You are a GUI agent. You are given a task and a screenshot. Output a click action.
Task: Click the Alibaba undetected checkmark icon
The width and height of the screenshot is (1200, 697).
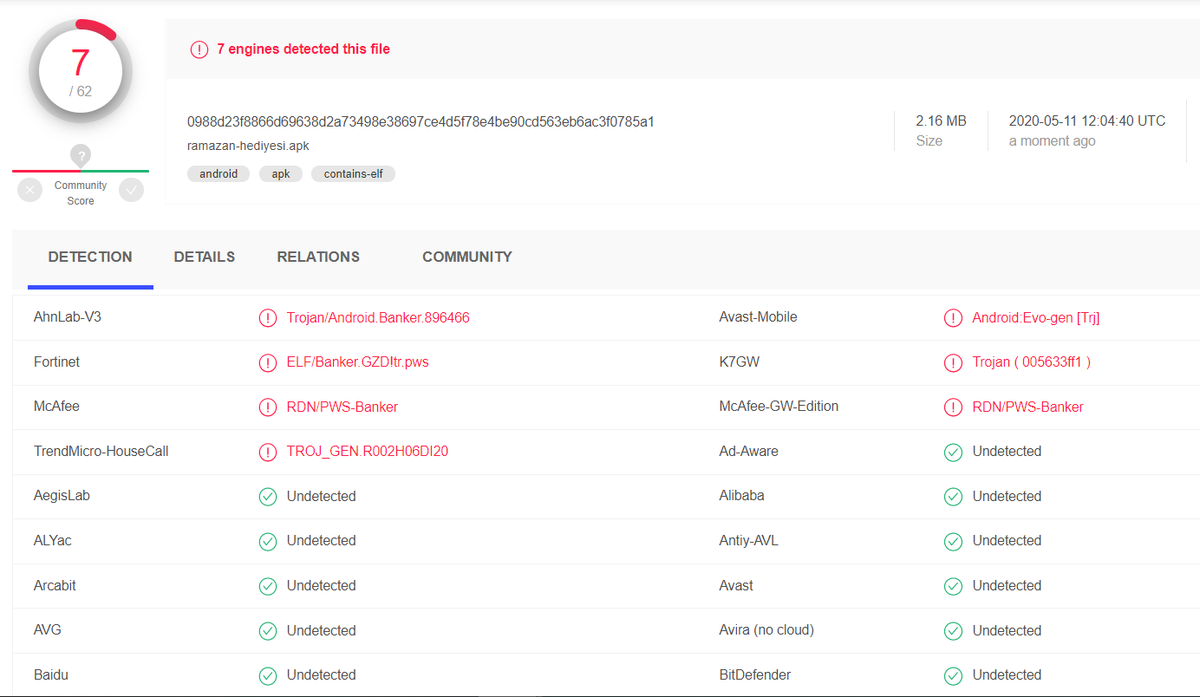click(954, 496)
